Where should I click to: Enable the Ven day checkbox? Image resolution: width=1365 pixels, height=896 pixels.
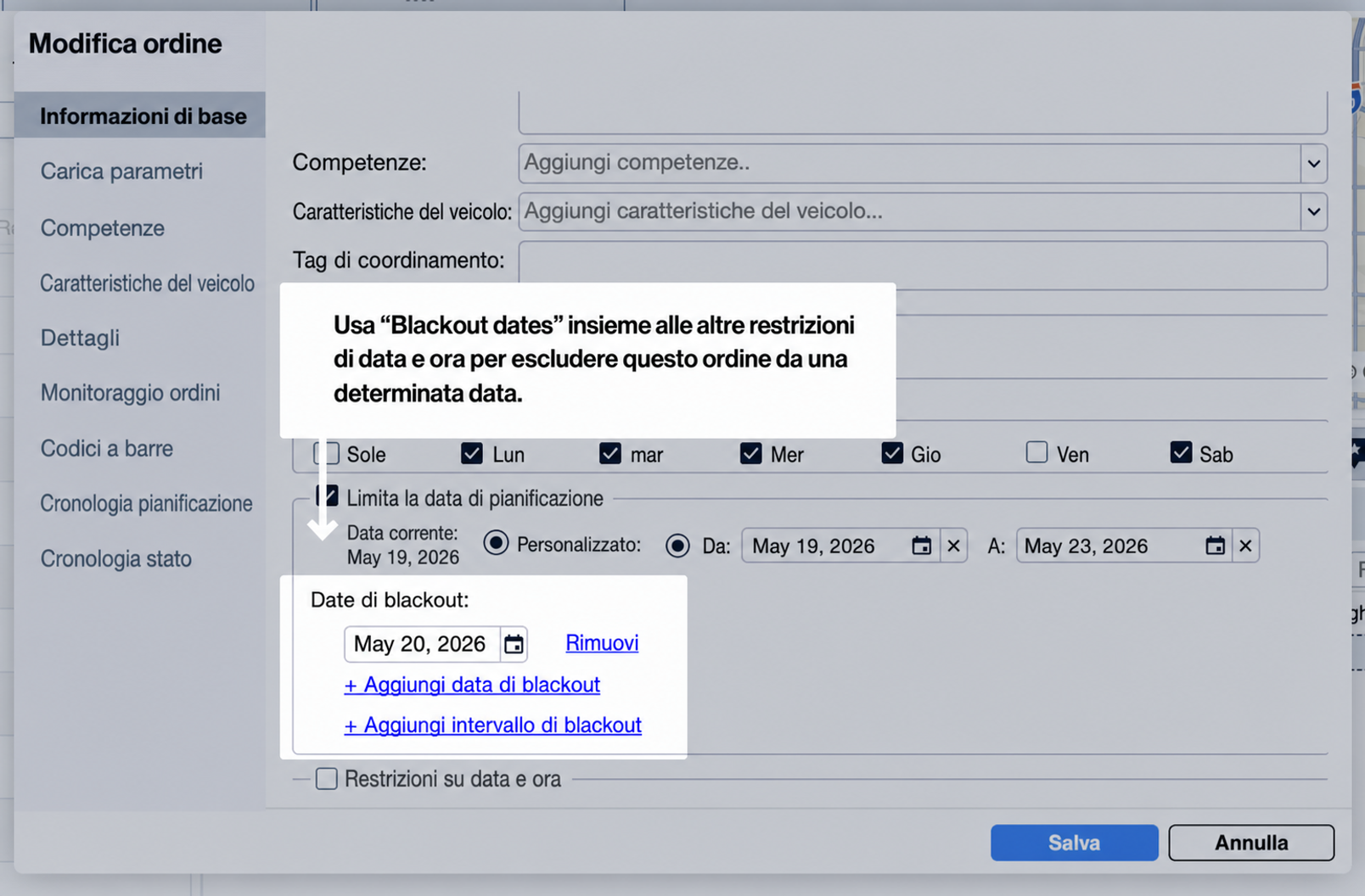(1036, 452)
